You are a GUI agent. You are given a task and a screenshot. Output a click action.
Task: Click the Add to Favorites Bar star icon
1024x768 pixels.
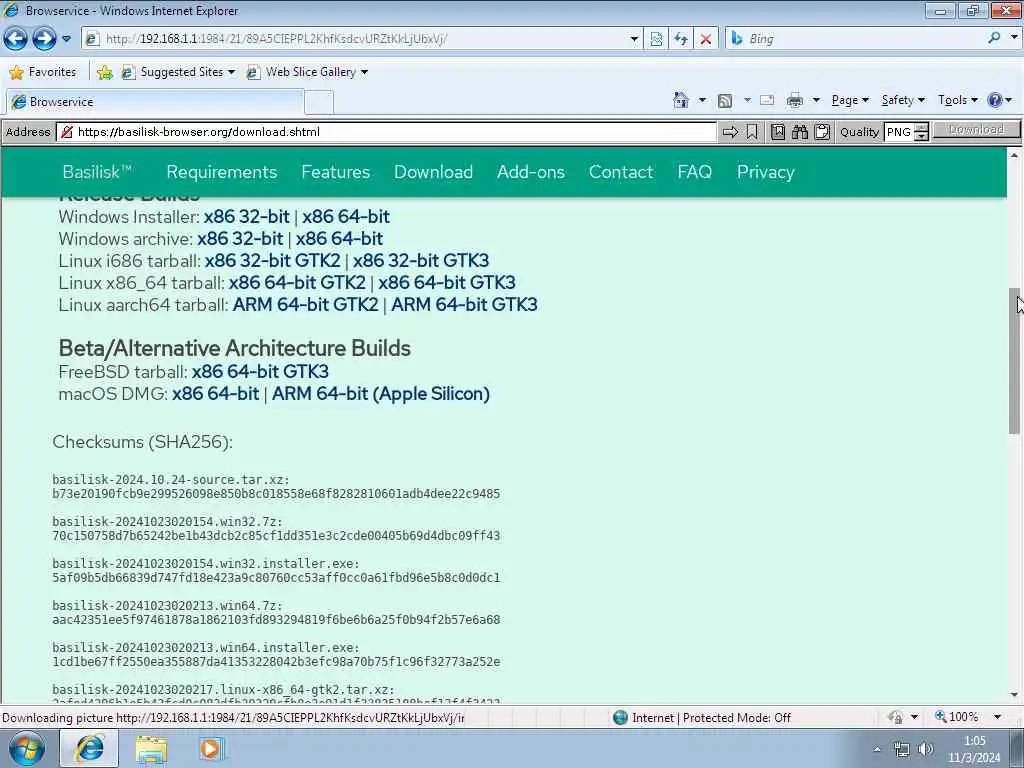point(104,72)
